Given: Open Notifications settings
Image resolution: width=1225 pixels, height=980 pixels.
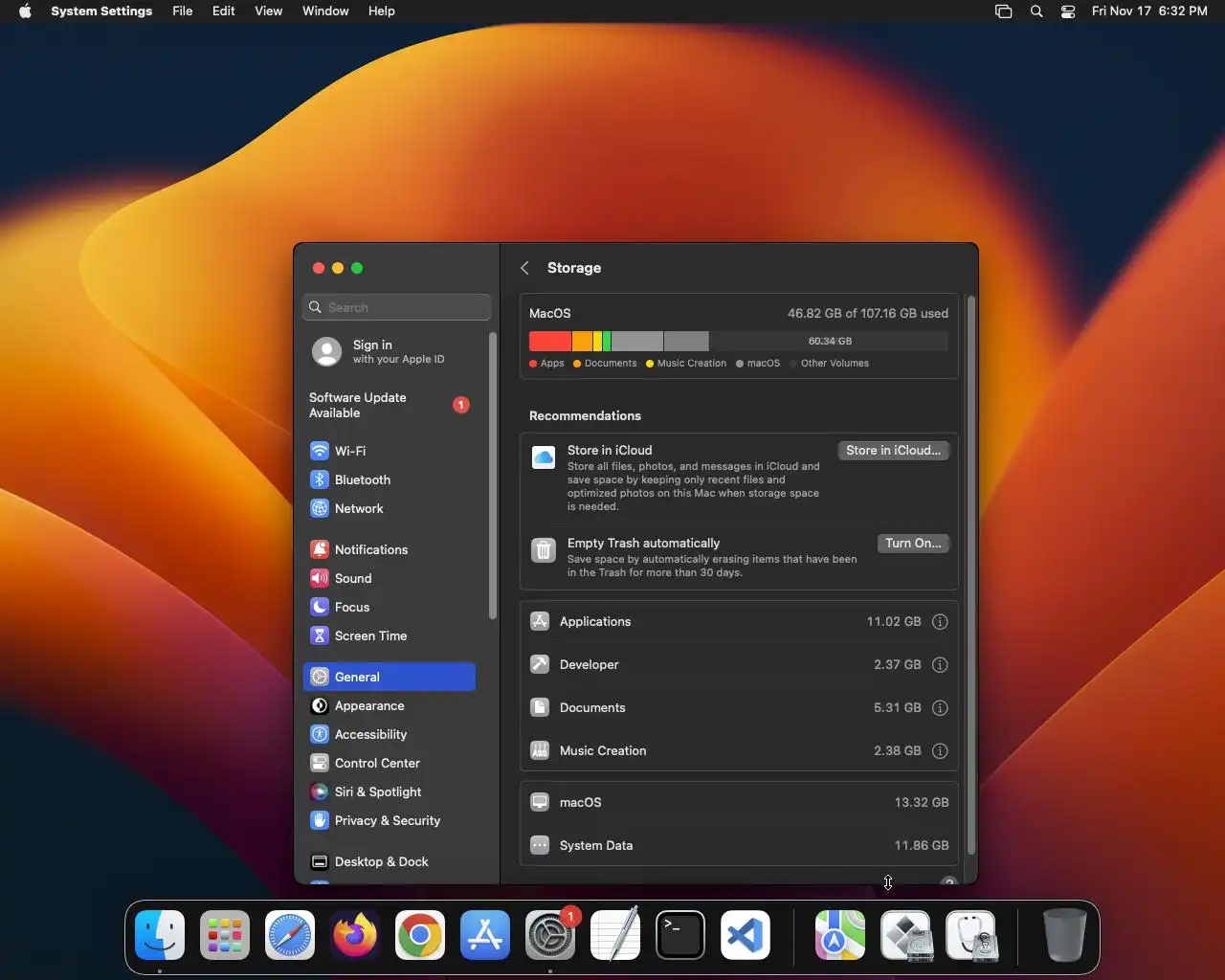Looking at the screenshot, I should click(x=390, y=549).
